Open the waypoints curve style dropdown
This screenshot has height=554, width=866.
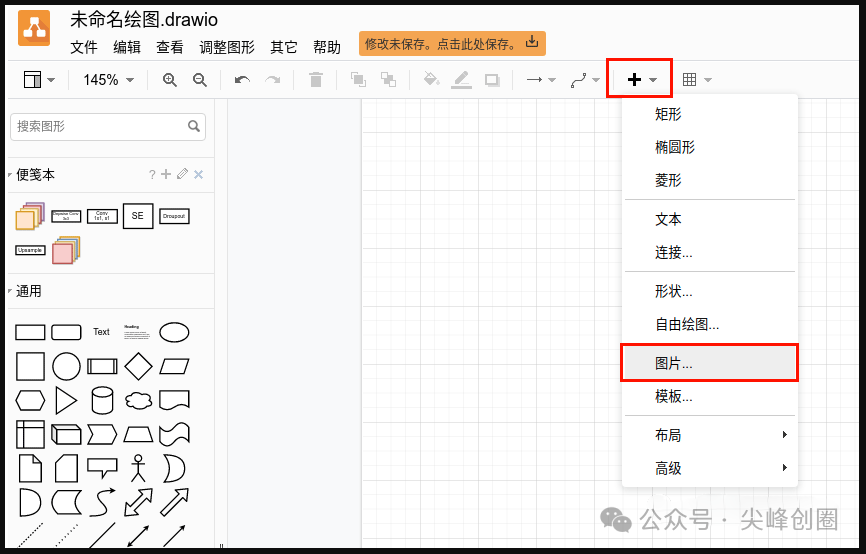585,80
